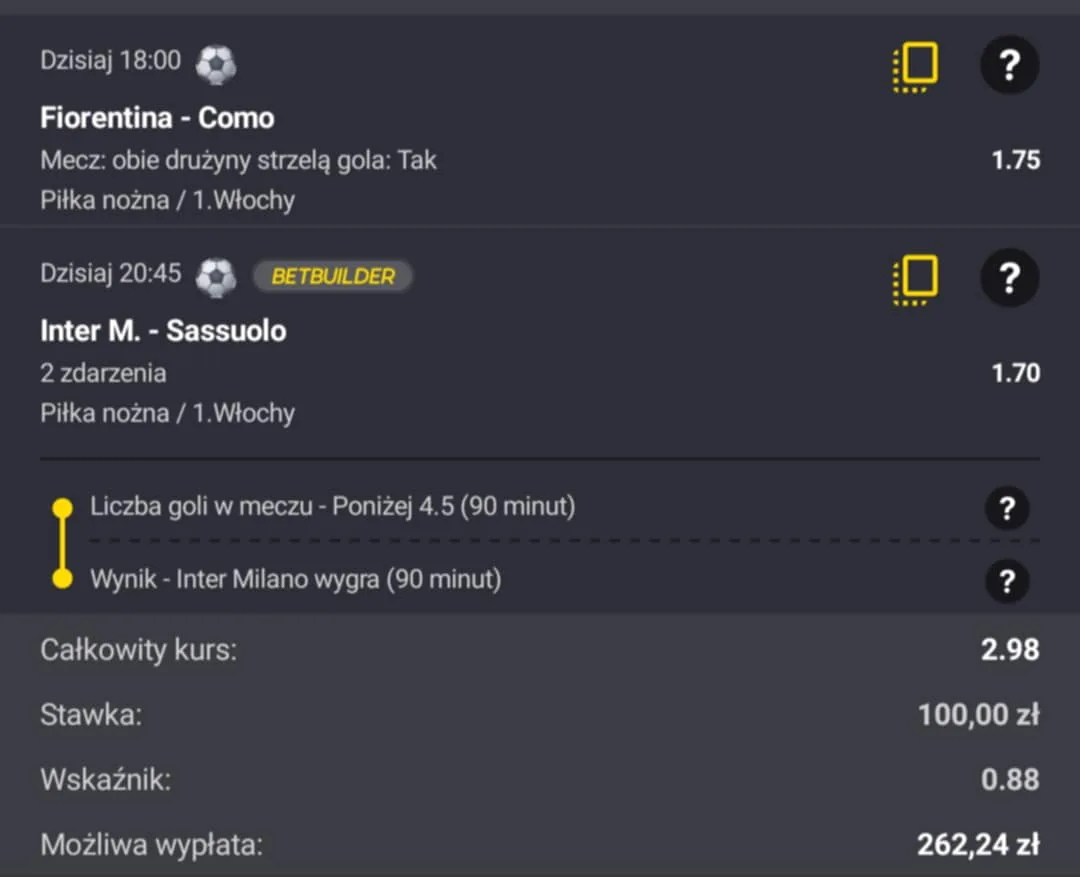
Task: Click the question mark icon for Fiorentina - Como
Action: pyautogui.click(x=1009, y=64)
